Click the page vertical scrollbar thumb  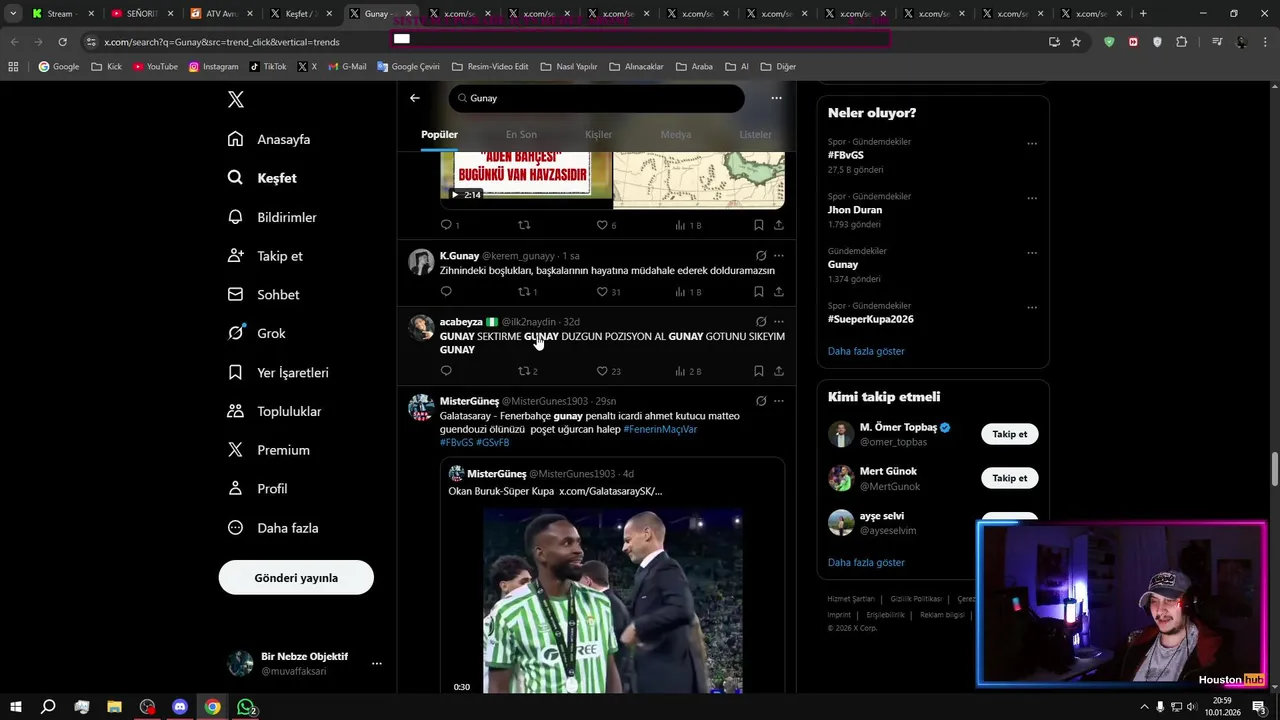1274,468
